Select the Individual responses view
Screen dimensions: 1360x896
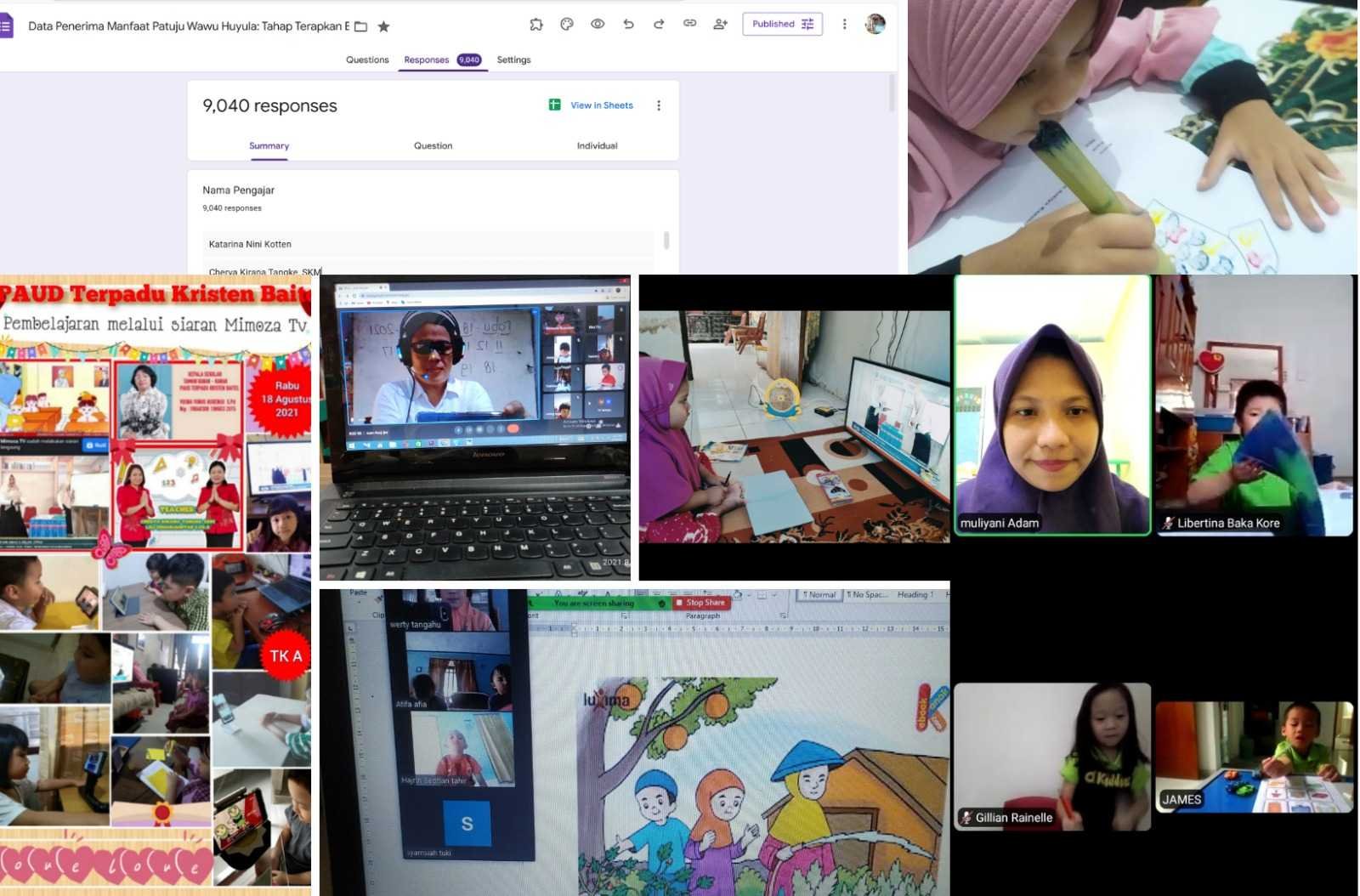pos(597,145)
